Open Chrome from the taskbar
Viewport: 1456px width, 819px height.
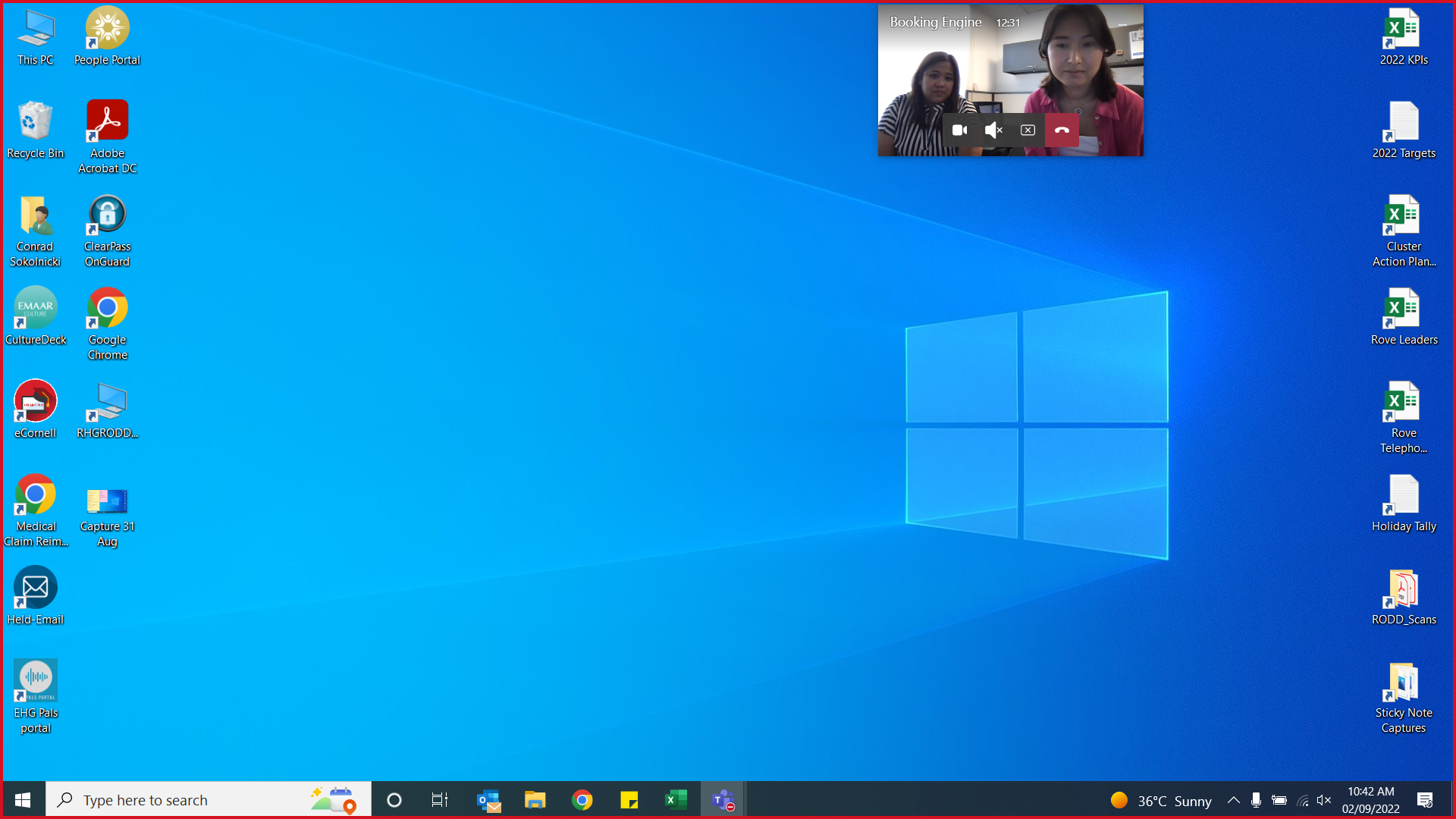(x=582, y=800)
